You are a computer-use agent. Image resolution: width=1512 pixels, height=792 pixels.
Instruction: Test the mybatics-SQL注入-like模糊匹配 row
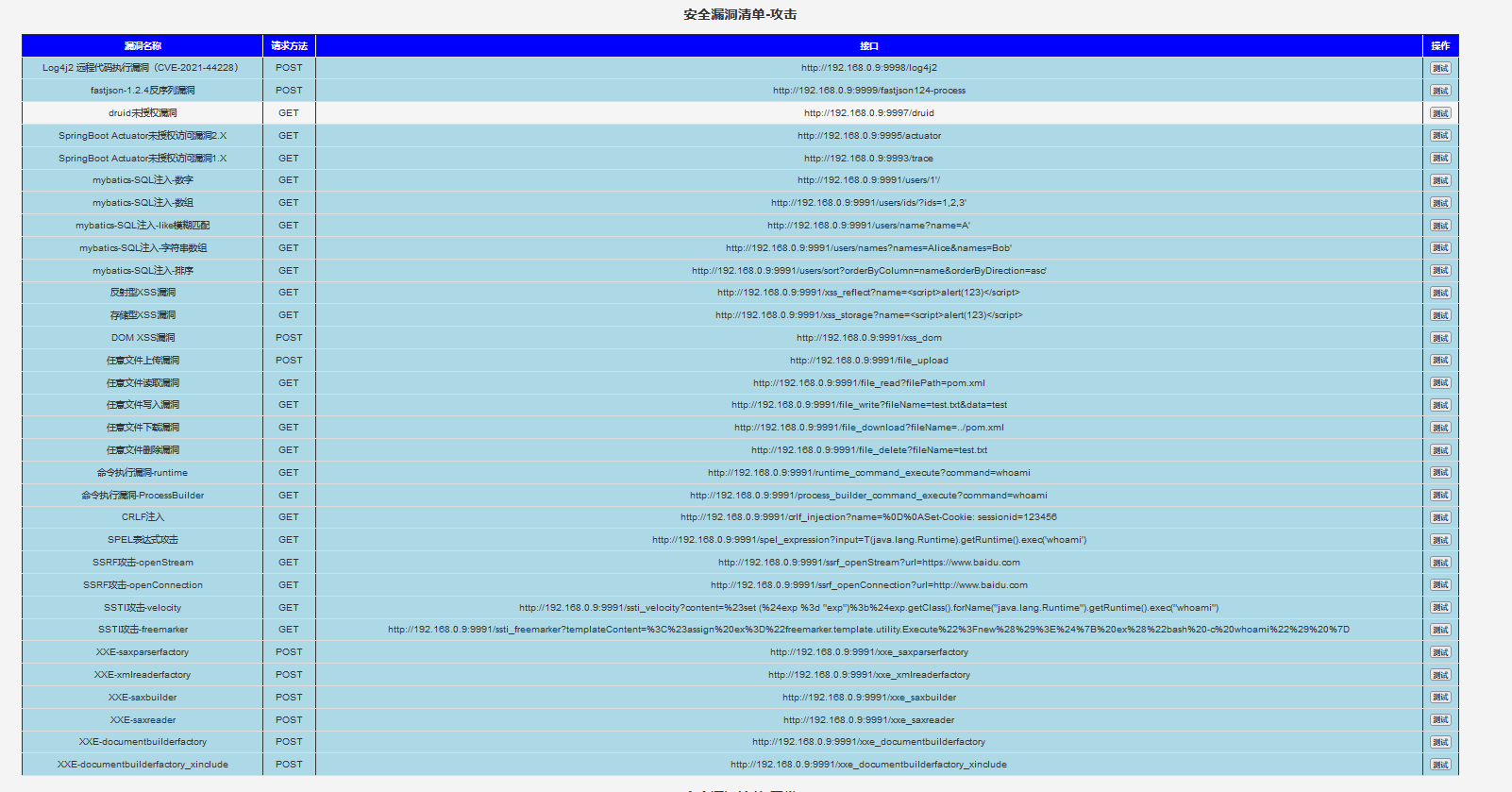1440,226
